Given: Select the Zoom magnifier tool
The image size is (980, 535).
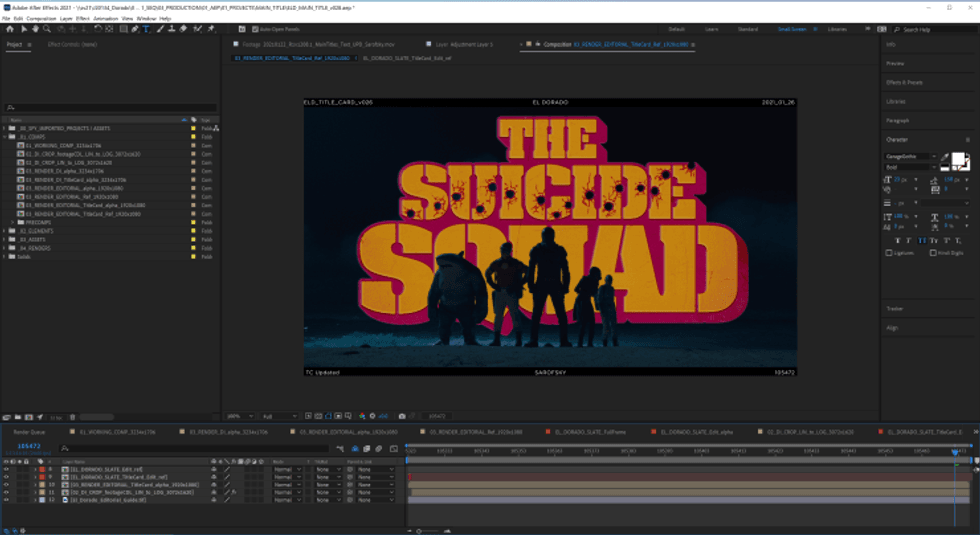Looking at the screenshot, I should point(47,29).
